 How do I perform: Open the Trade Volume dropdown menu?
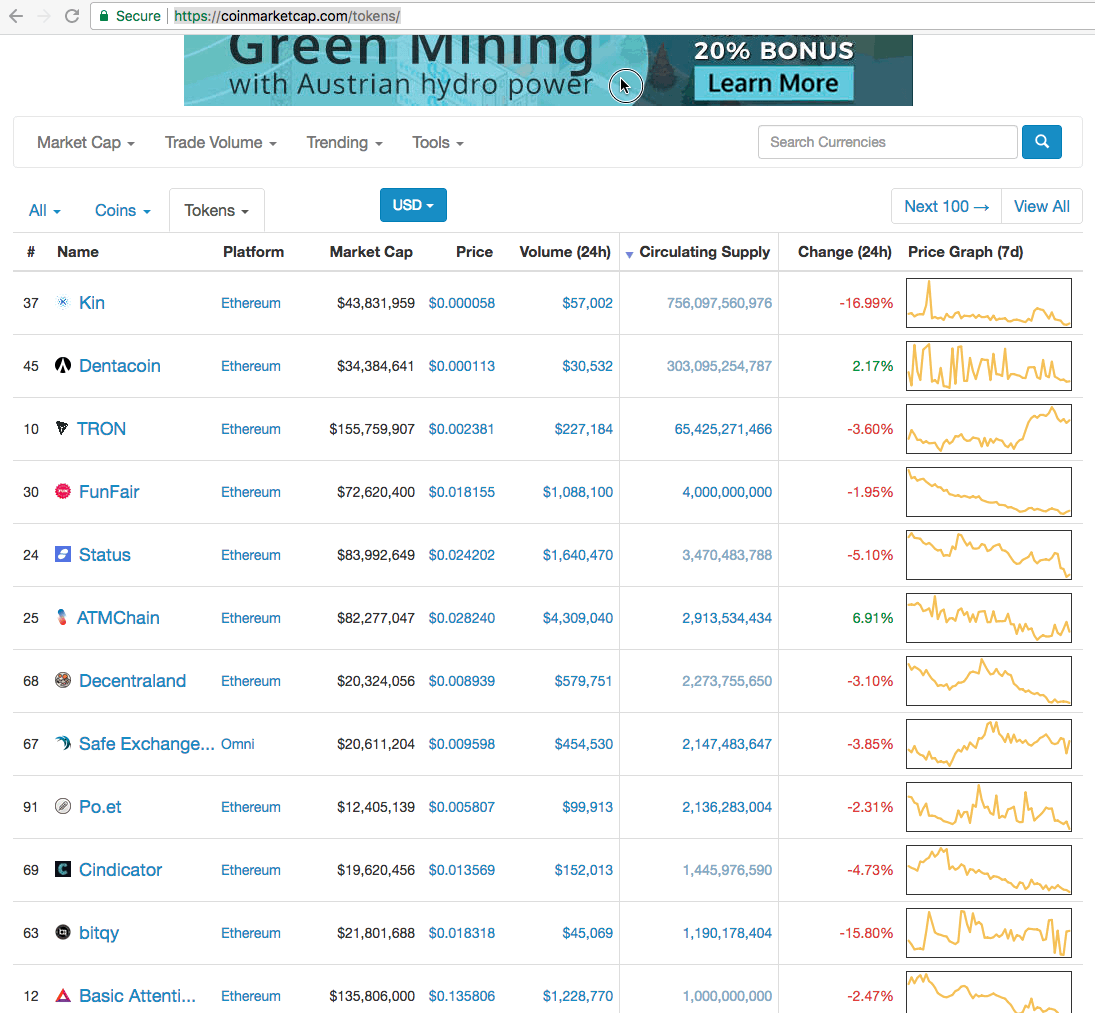click(x=221, y=142)
